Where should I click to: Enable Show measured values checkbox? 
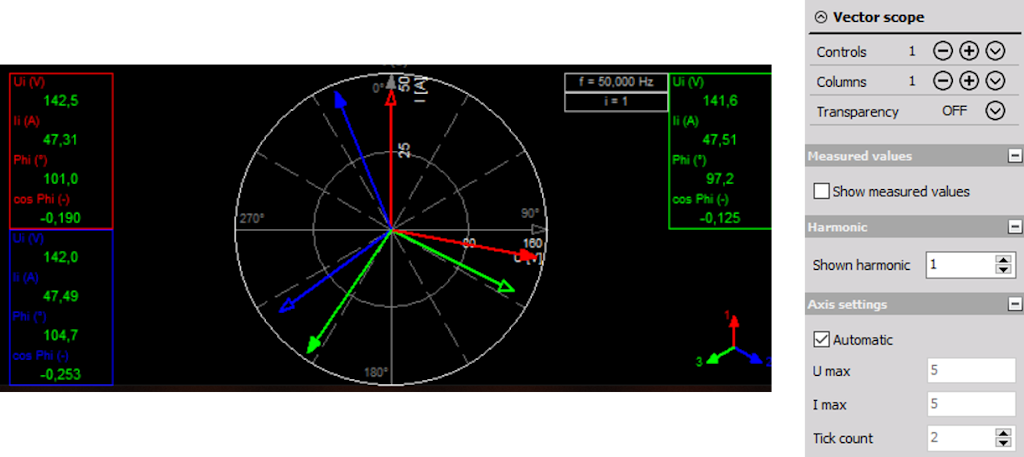coord(821,191)
